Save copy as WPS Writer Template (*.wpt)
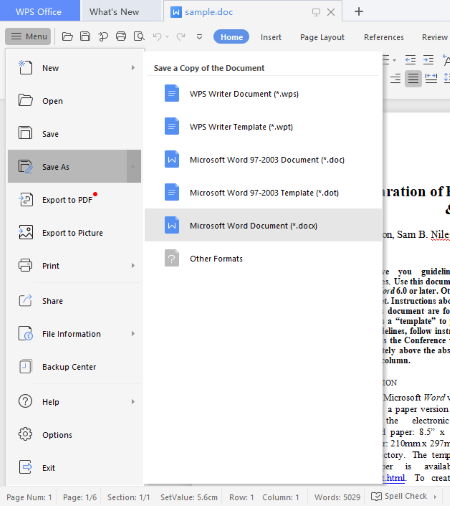This screenshot has width=450, height=506. pos(263,127)
